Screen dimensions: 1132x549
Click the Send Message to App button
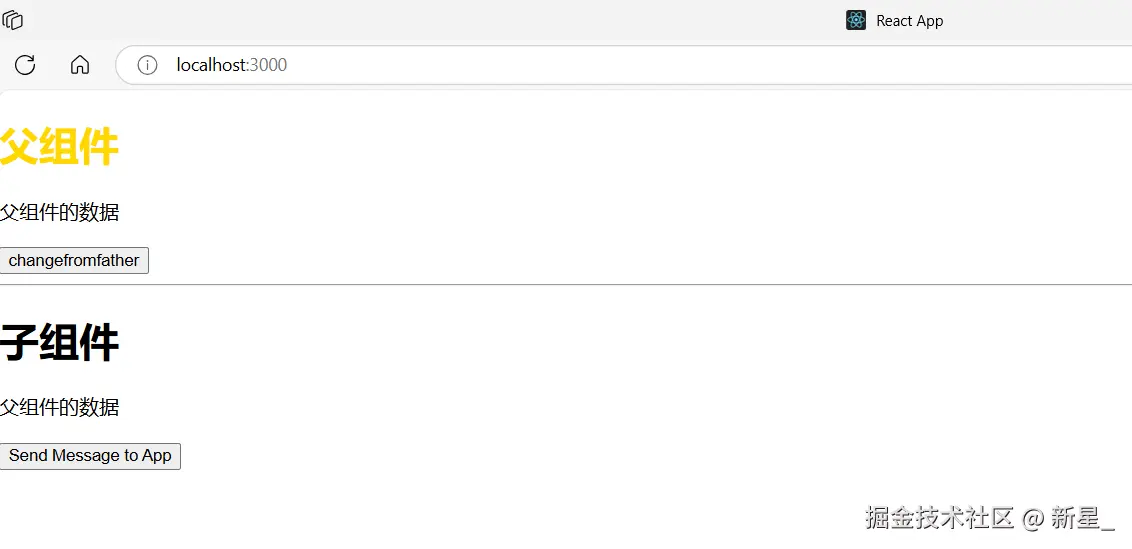(x=90, y=456)
